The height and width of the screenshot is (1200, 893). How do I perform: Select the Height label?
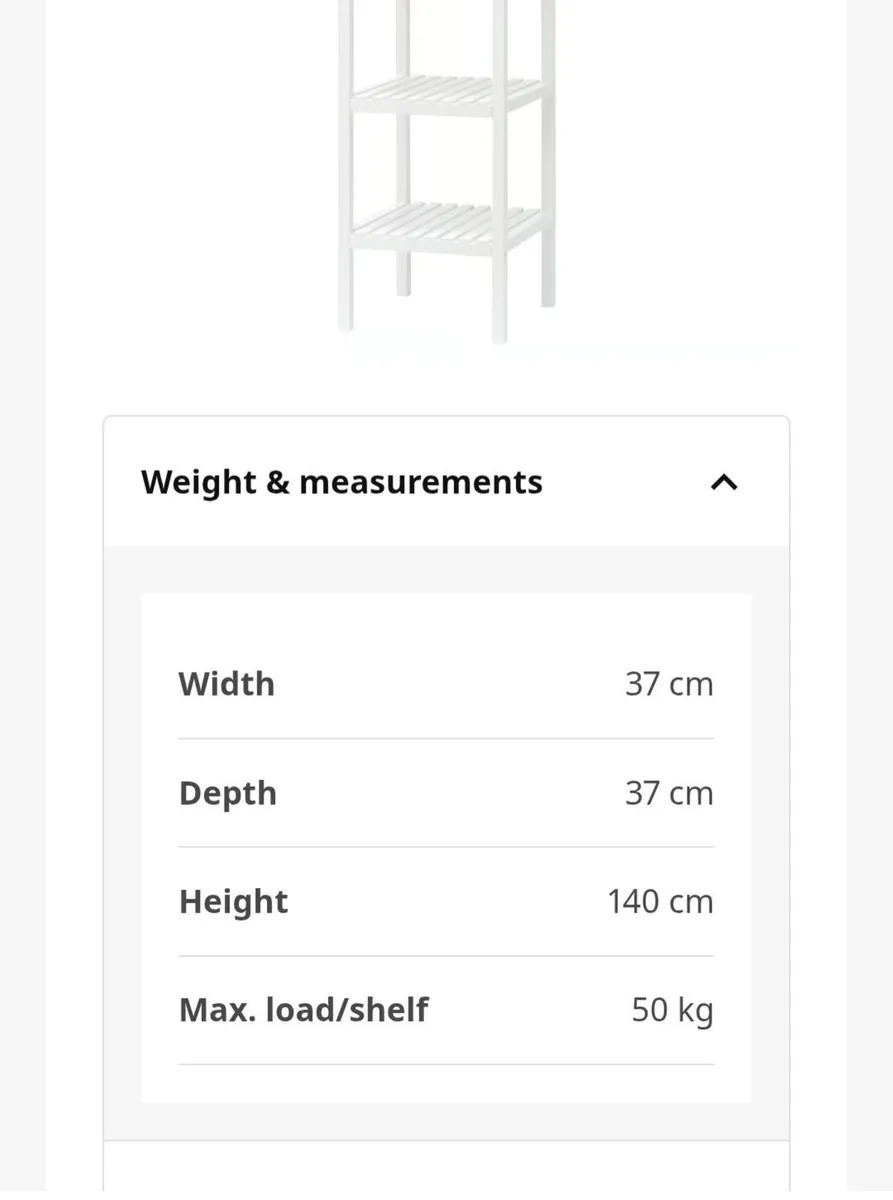[x=233, y=902]
